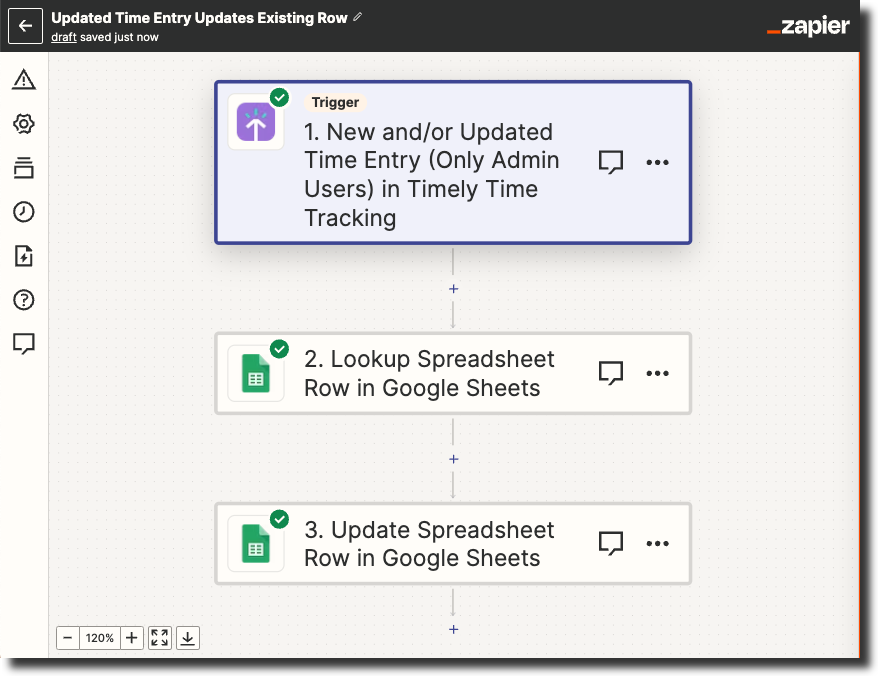Open help question mark icon
Image resolution: width=878 pixels, height=676 pixels.
(x=24, y=300)
